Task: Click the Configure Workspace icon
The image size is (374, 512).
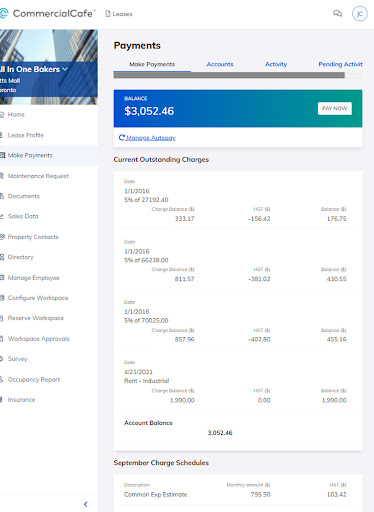Action: pyautogui.click(x=2, y=298)
